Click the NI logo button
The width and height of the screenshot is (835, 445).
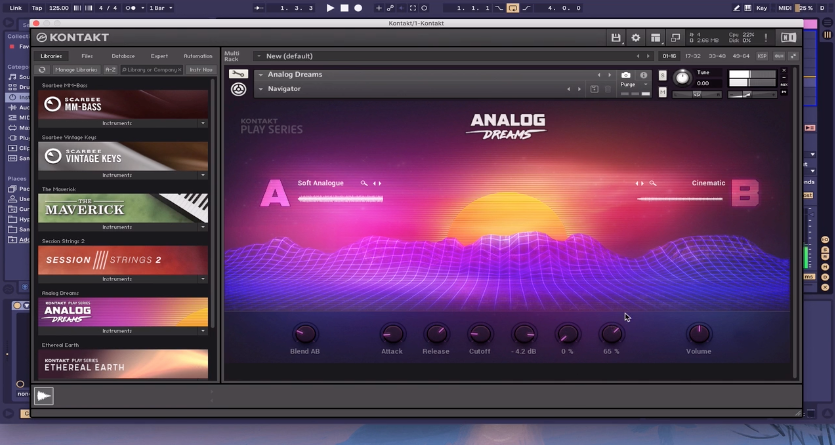click(x=788, y=38)
